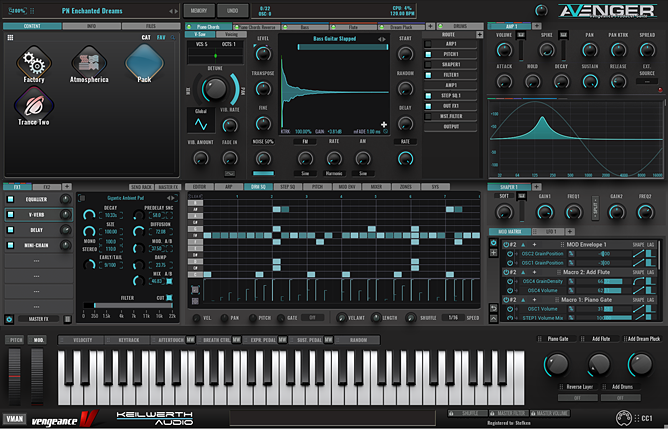The image size is (668, 429).
Task: Open the FM waveform Sine dropdown
Action: pos(305,173)
